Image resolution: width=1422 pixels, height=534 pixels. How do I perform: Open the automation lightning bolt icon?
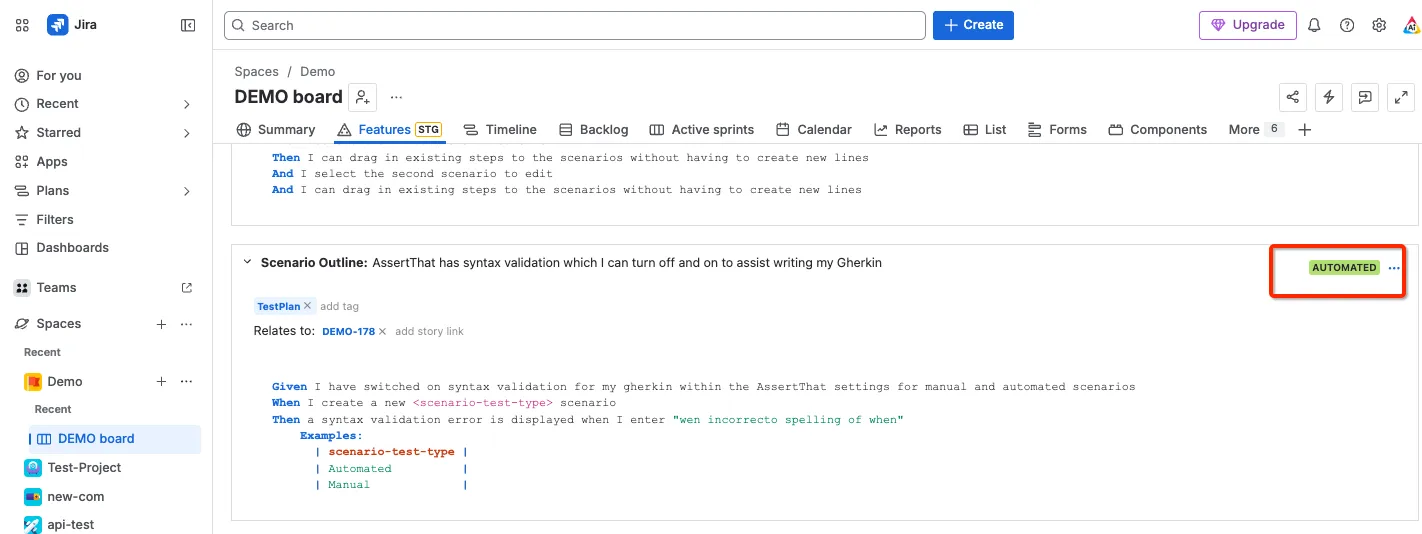[x=1329, y=97]
